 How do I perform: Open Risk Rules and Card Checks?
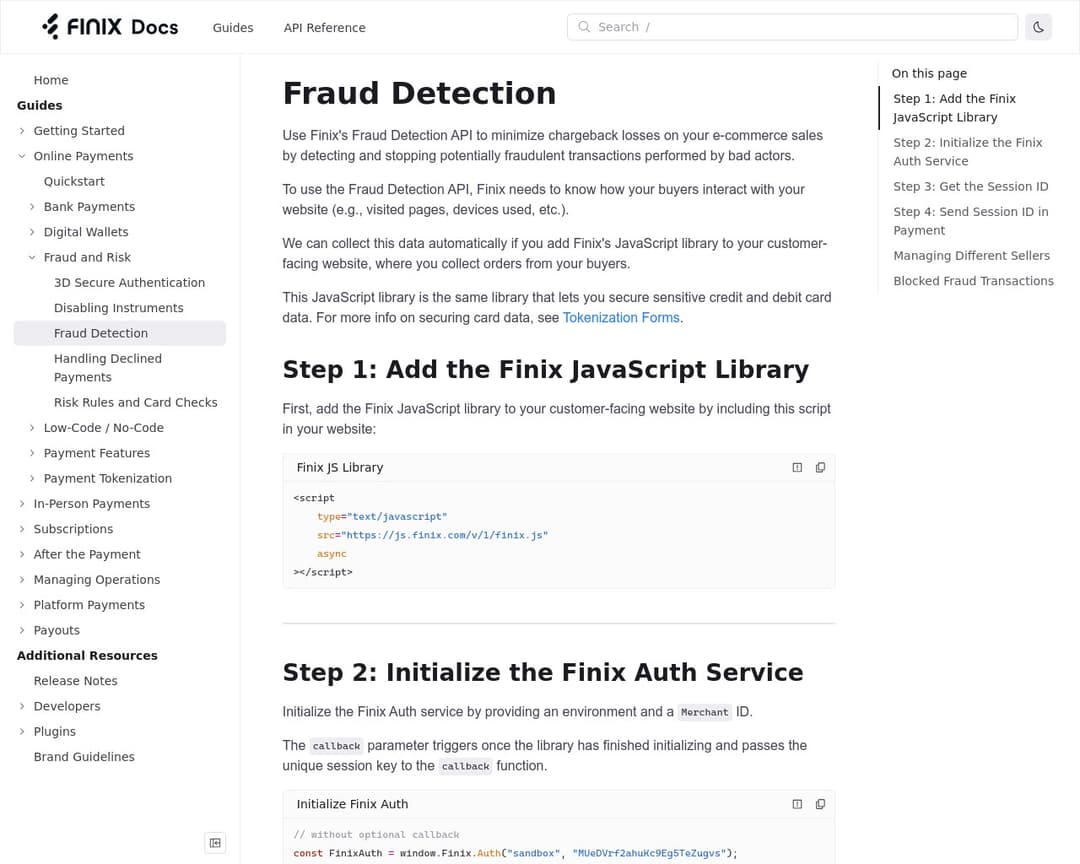pos(136,402)
